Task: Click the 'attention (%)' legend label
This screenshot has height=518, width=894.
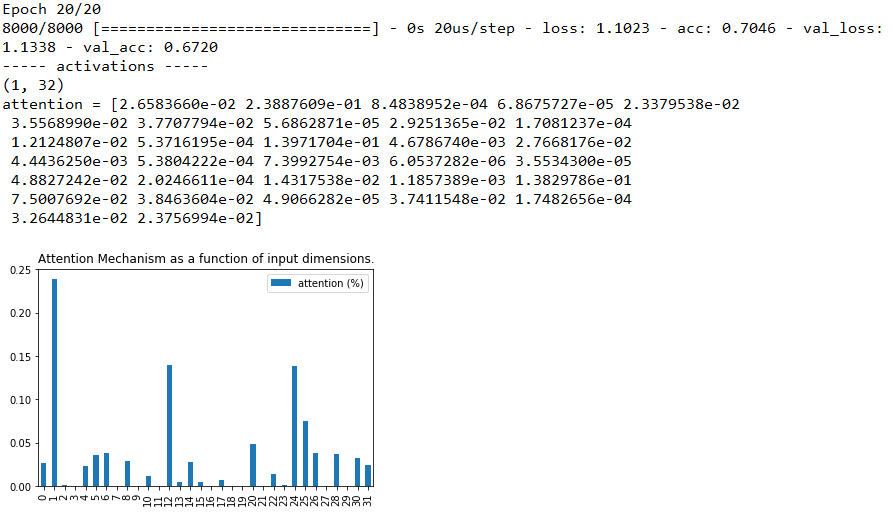Action: [331, 283]
